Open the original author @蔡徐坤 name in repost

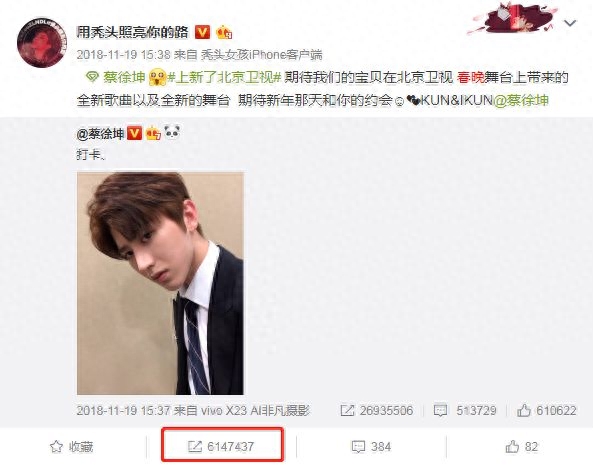[100, 133]
